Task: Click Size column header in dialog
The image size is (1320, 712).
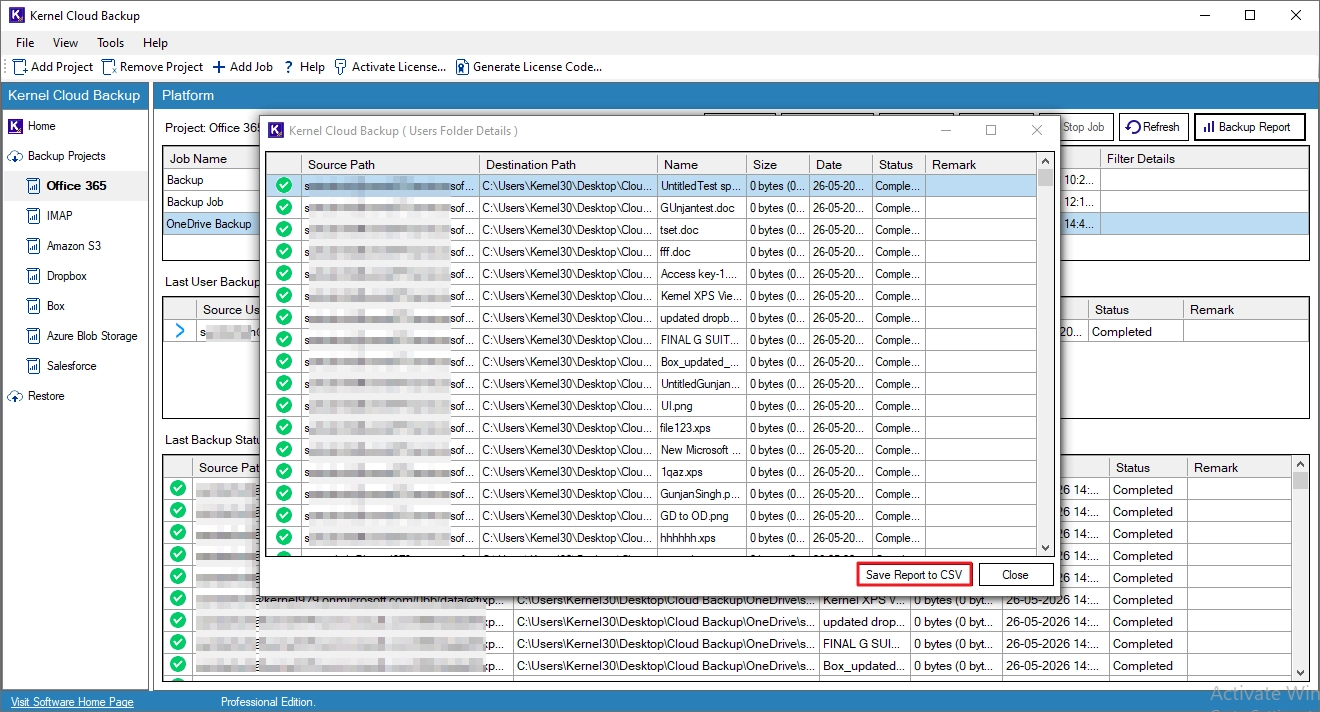Action: (777, 164)
